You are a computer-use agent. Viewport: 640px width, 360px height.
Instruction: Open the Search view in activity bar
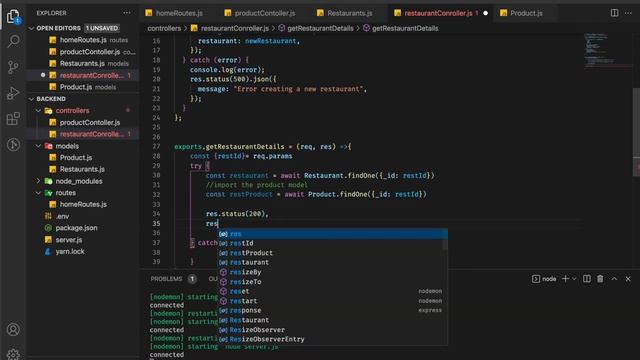tap(13, 41)
